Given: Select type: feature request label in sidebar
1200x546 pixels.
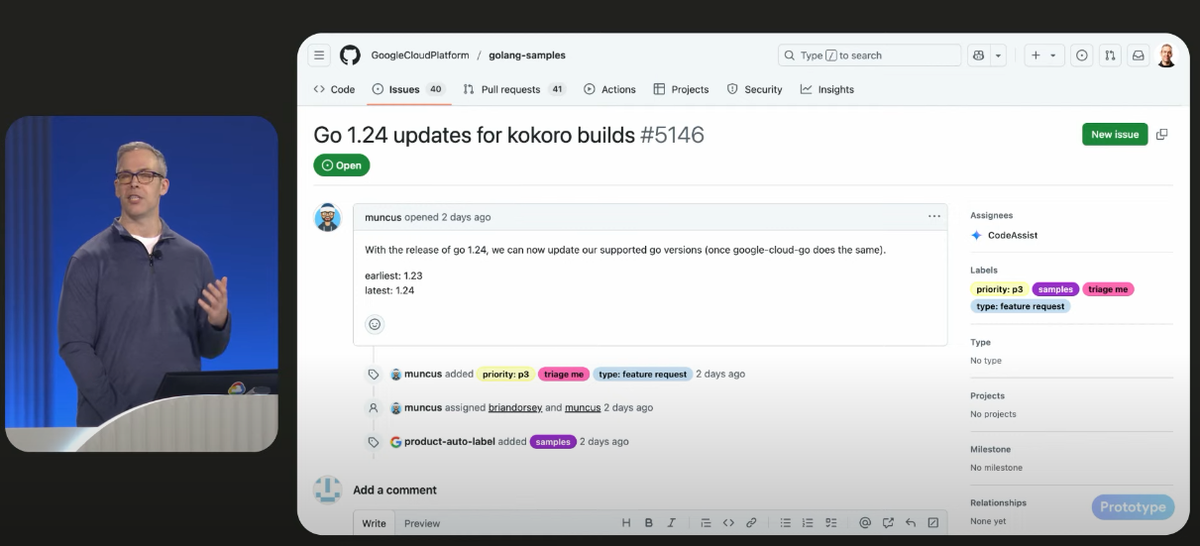Looking at the screenshot, I should click(1021, 306).
